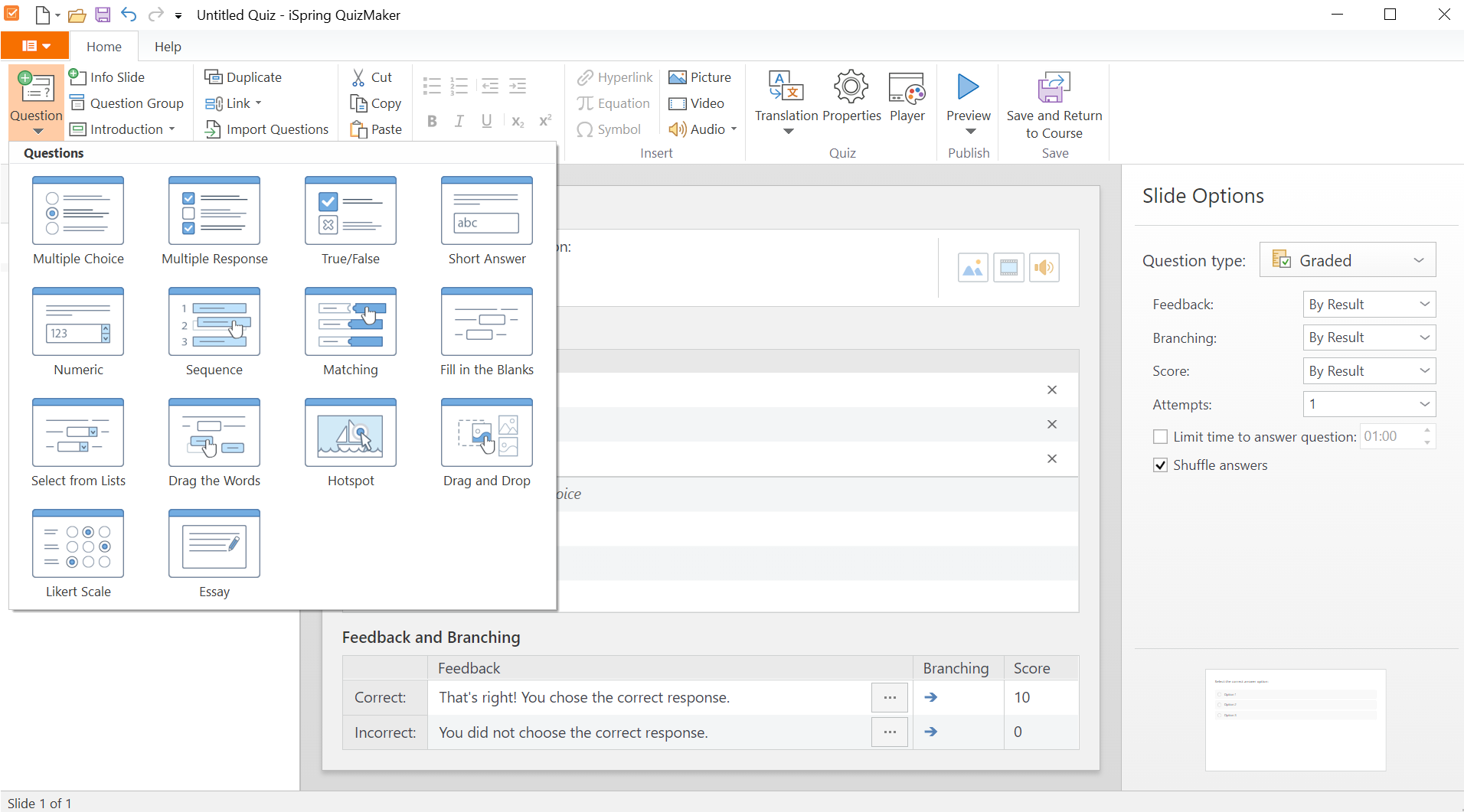
Task: Open the Score By Result dropdown
Action: pos(1369,371)
